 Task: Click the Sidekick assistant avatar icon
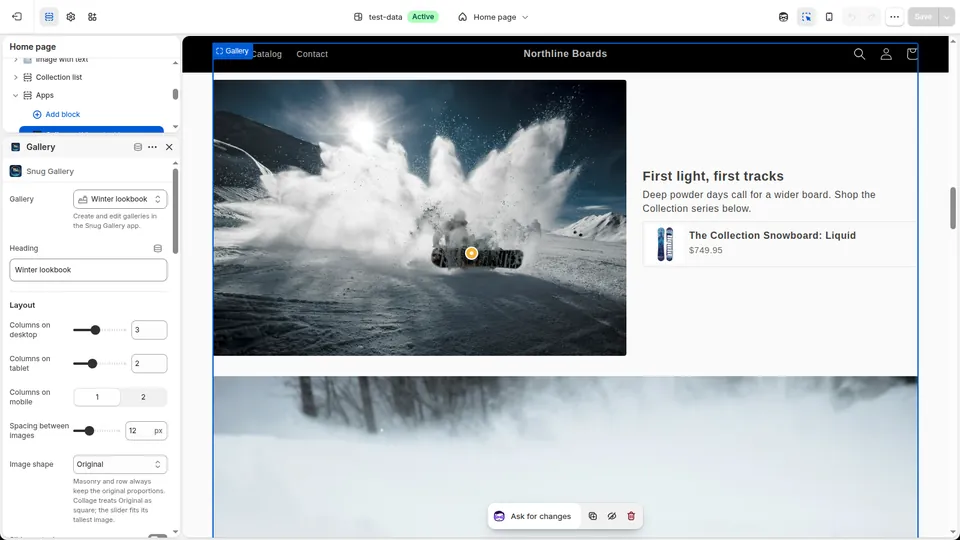coord(783,17)
